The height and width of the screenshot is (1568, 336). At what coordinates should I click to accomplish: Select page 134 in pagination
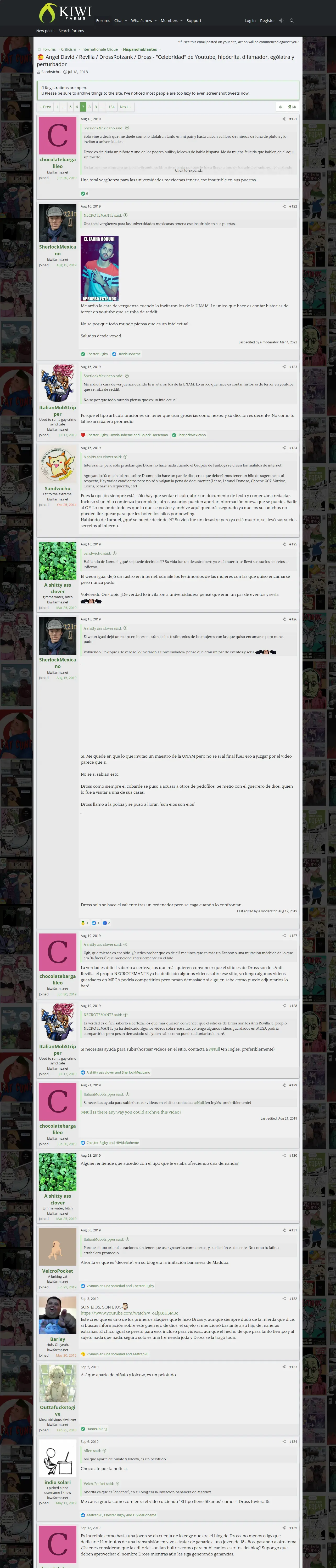pos(111,107)
